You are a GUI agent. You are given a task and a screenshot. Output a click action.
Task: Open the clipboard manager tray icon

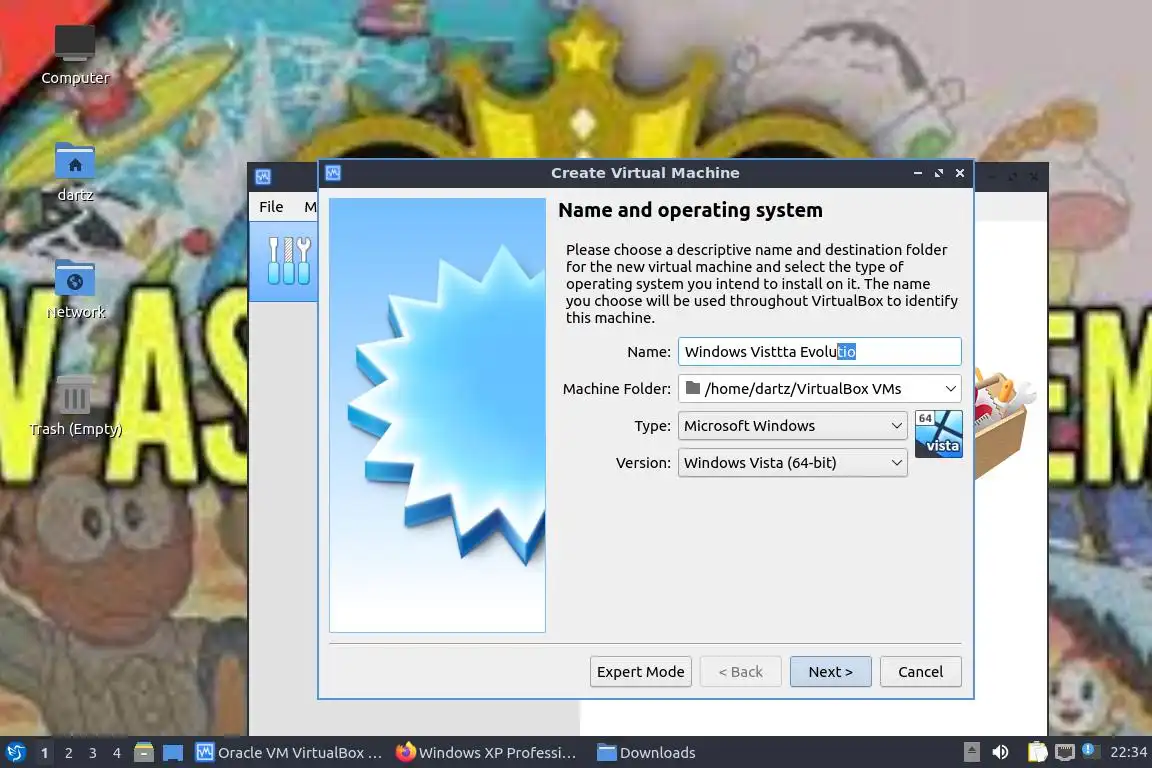point(1037,752)
